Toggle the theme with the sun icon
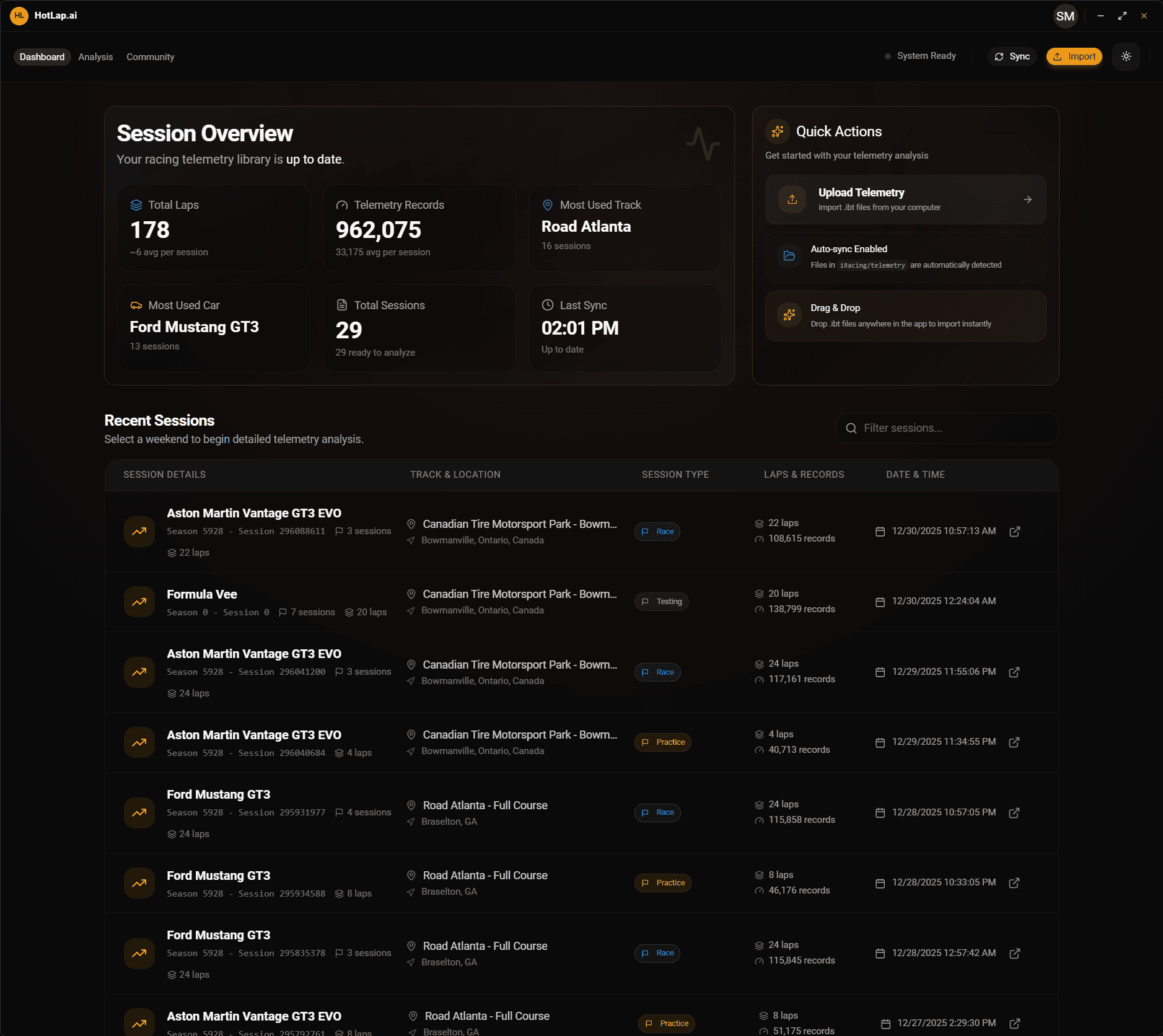Viewport: 1163px width, 1036px height. point(1126,56)
